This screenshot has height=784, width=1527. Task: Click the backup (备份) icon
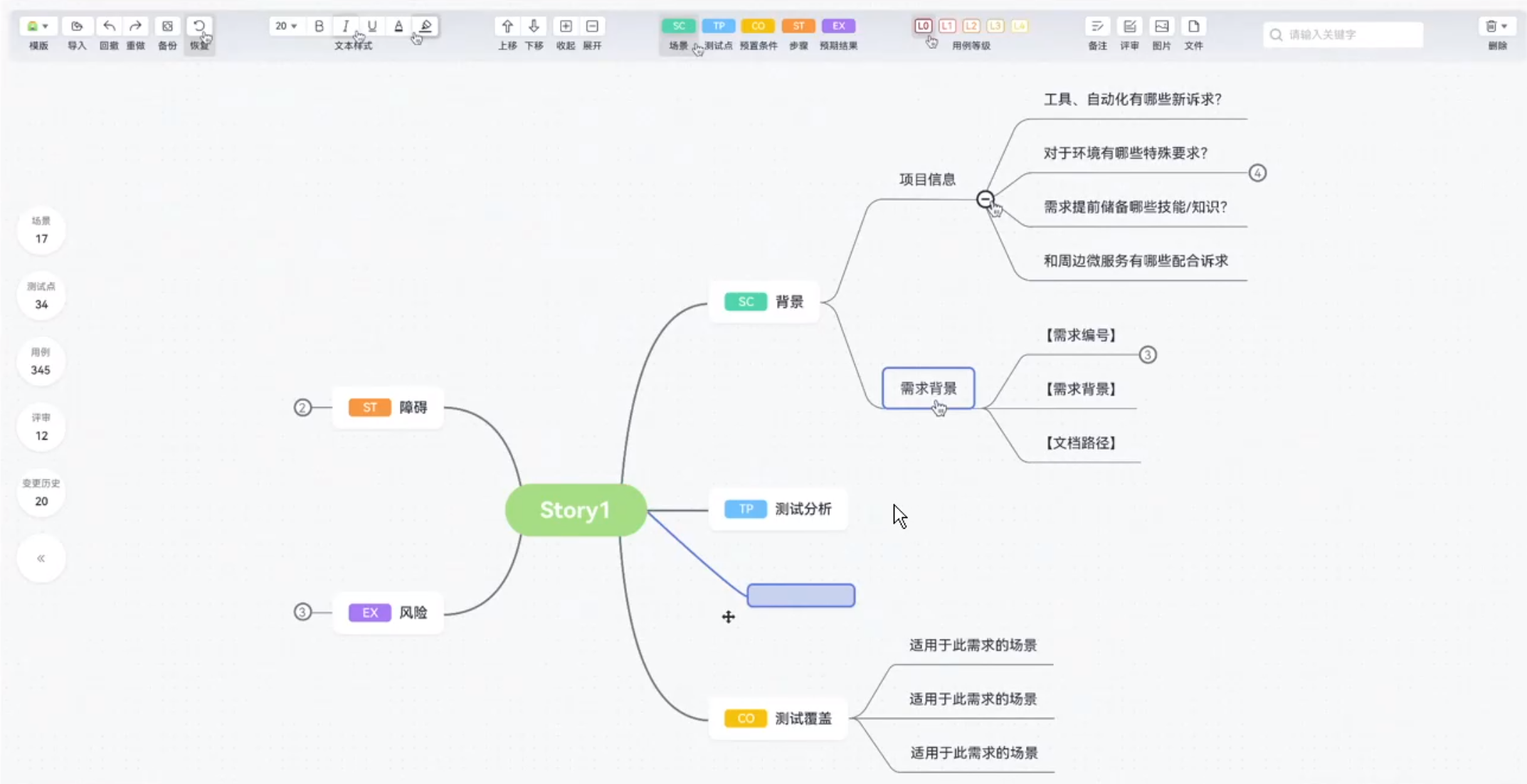tap(167, 26)
